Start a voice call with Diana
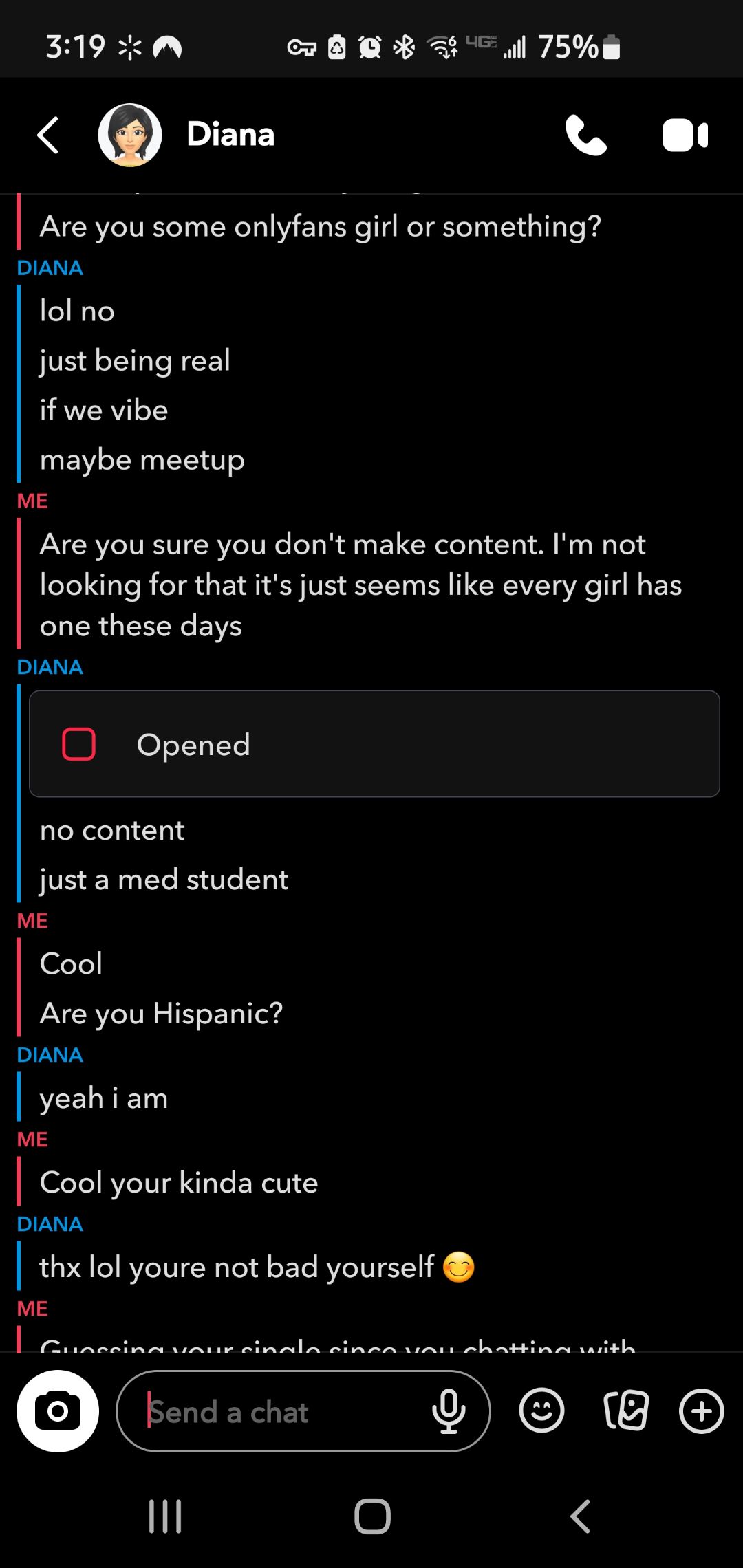The height and width of the screenshot is (1568, 743). (585, 135)
